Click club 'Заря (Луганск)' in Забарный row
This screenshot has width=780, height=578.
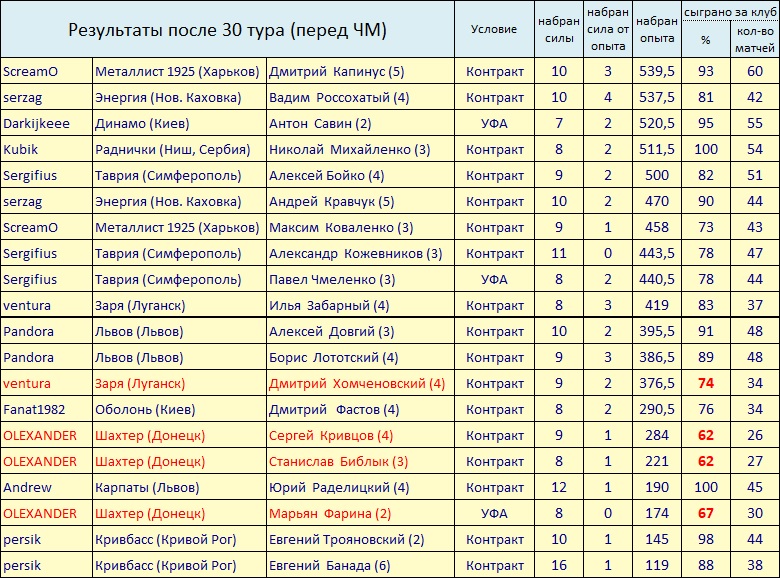(x=140, y=305)
